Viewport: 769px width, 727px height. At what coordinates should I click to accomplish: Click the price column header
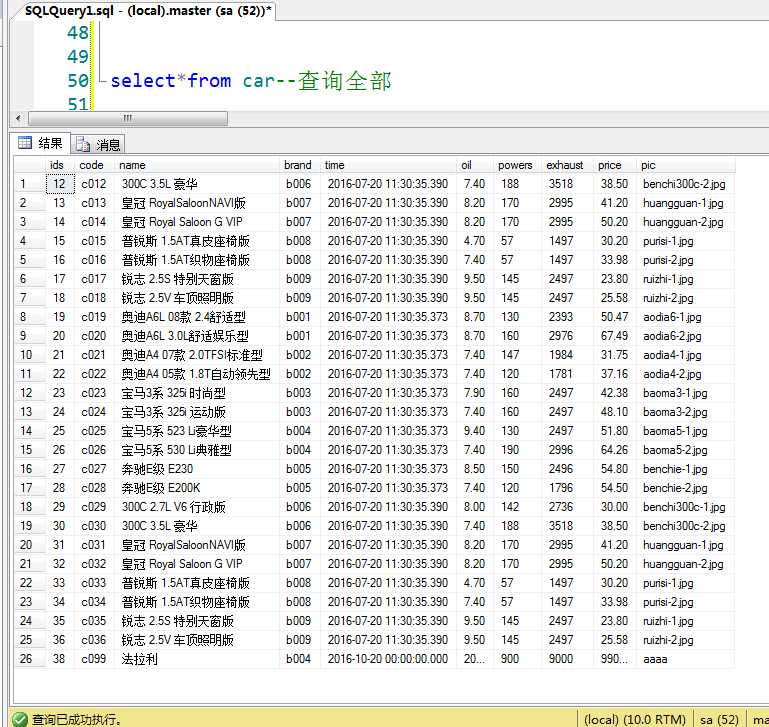pos(614,165)
